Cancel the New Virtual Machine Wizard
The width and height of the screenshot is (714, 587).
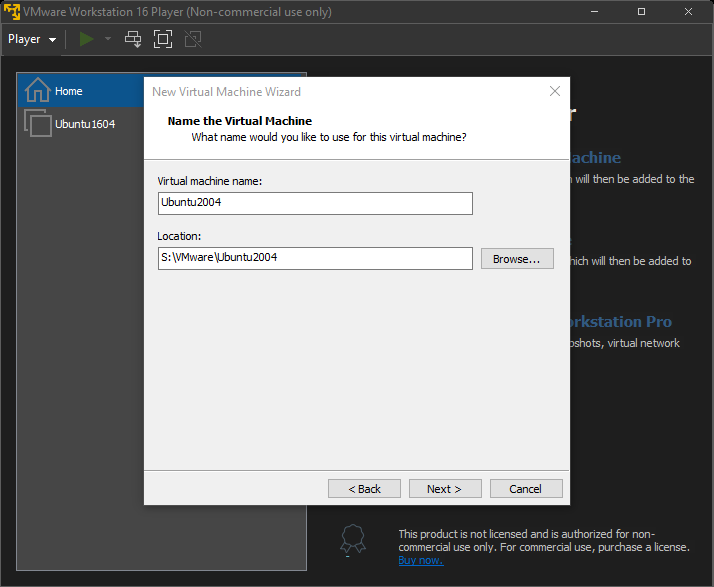coord(526,489)
